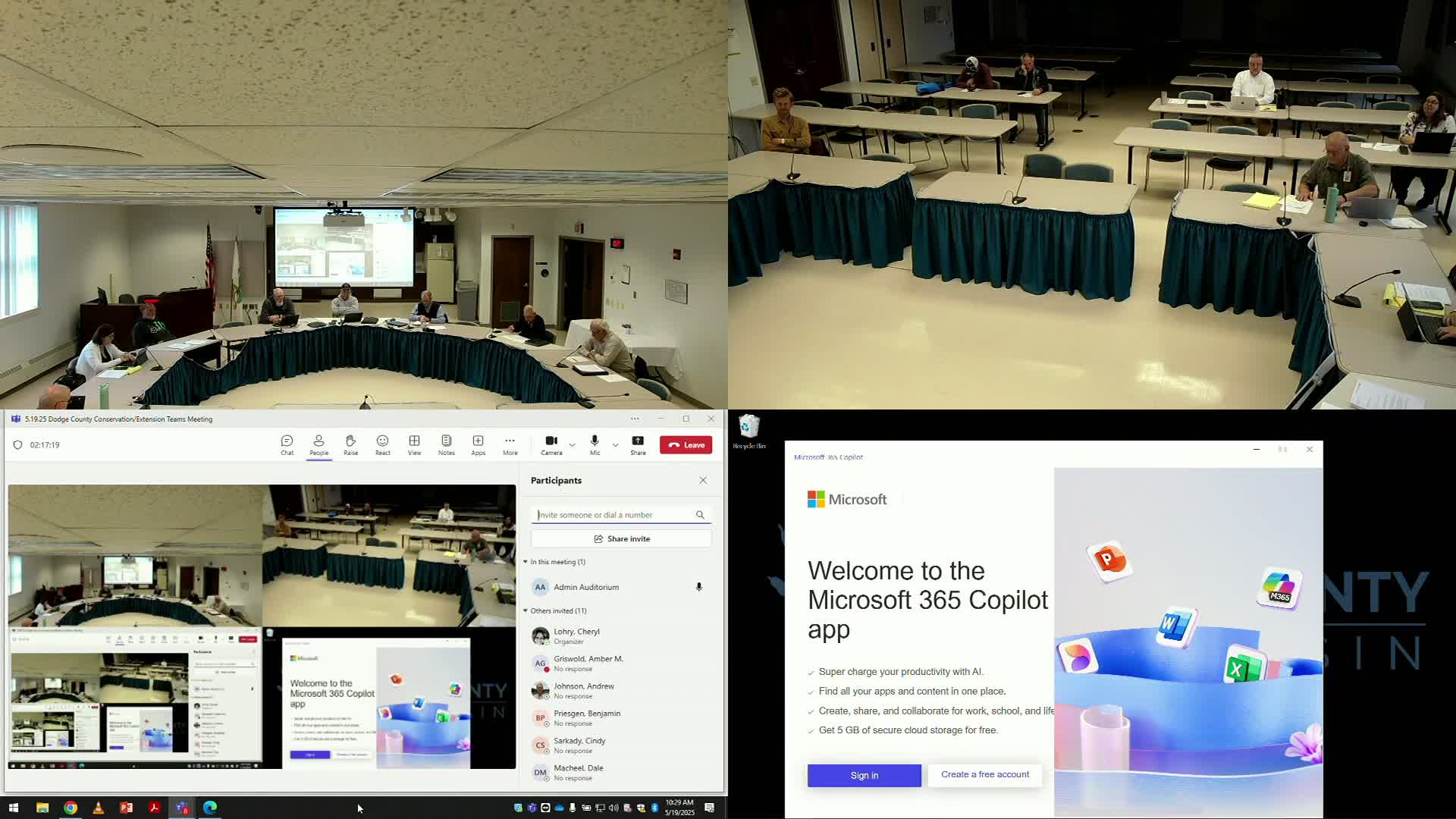Open the mic options dropdown arrow
The width and height of the screenshot is (1456, 819).
[616, 445]
